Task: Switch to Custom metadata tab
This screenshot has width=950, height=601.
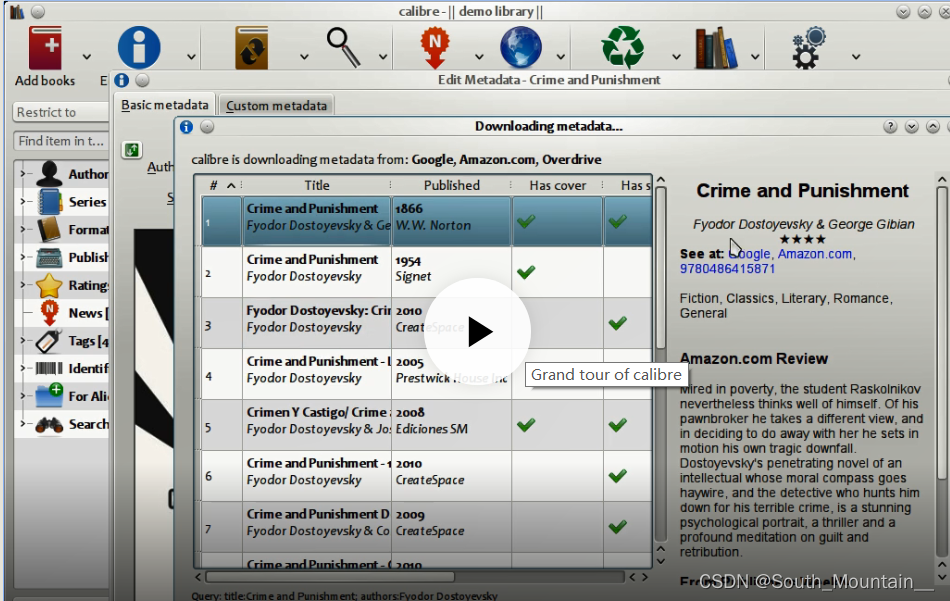Action: (276, 106)
